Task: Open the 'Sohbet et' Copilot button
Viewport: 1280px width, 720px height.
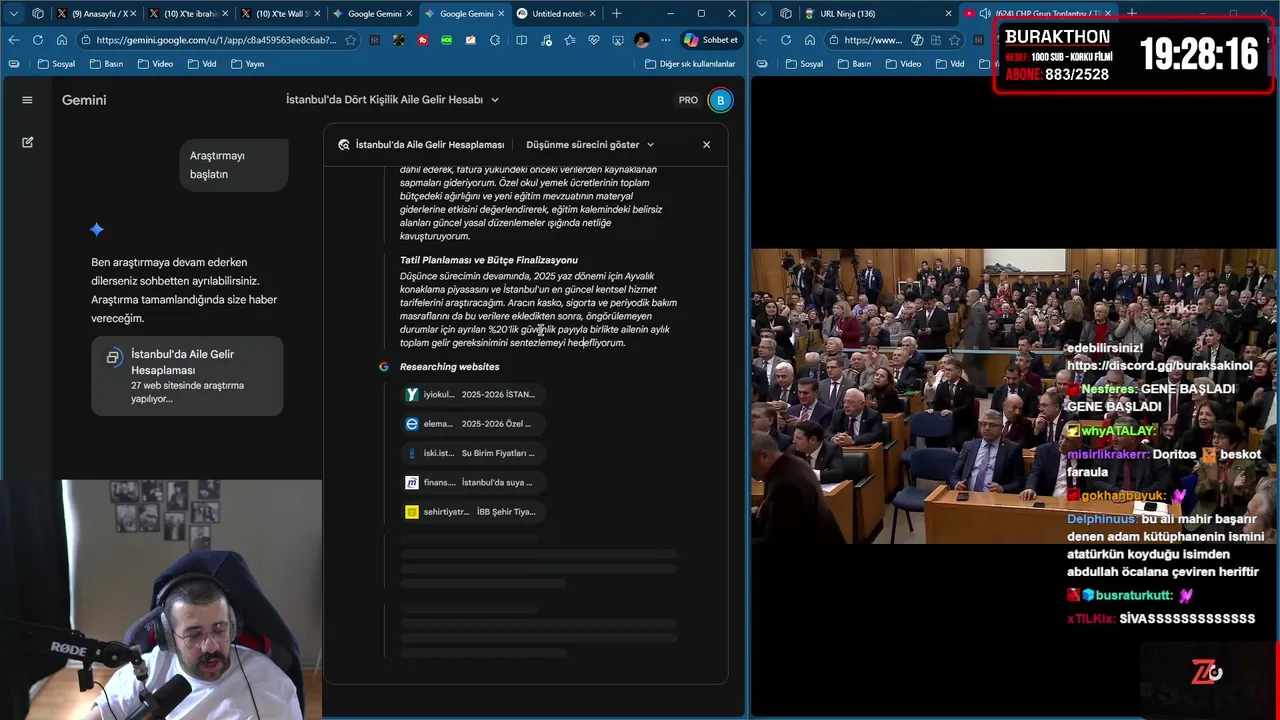Action: click(x=711, y=40)
